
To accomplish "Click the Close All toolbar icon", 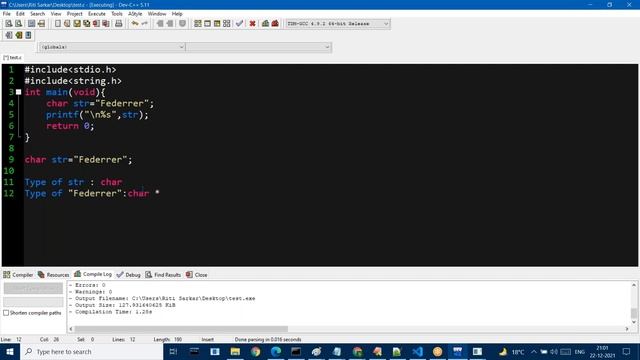I will click(x=106, y=24).
